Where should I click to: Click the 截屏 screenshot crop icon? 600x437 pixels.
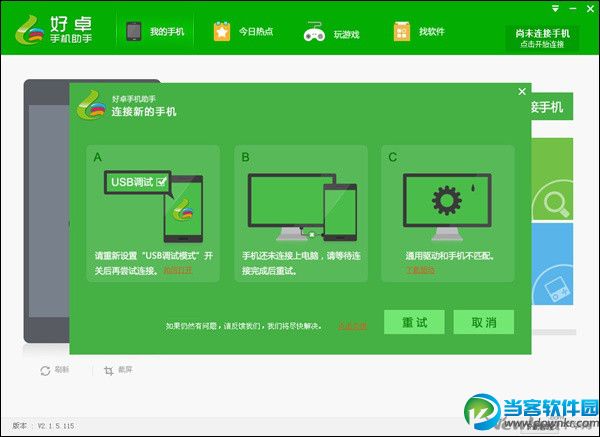tap(109, 370)
